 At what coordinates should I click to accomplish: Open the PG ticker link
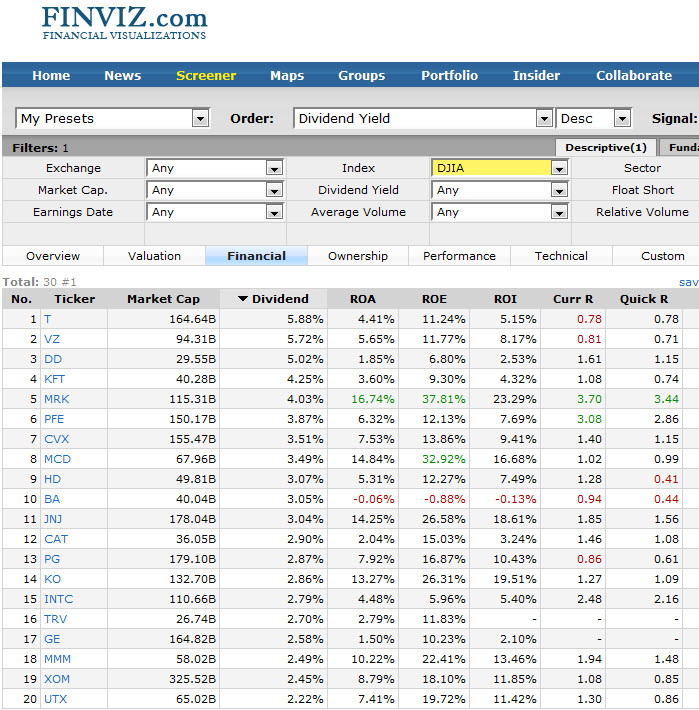[52, 559]
